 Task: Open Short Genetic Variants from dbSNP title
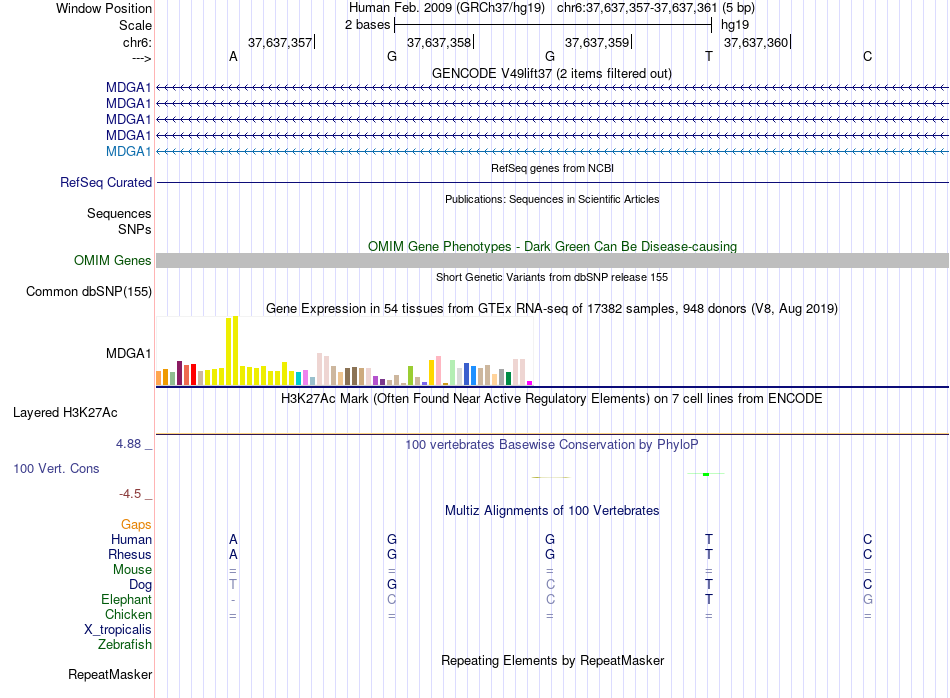[x=552, y=277]
